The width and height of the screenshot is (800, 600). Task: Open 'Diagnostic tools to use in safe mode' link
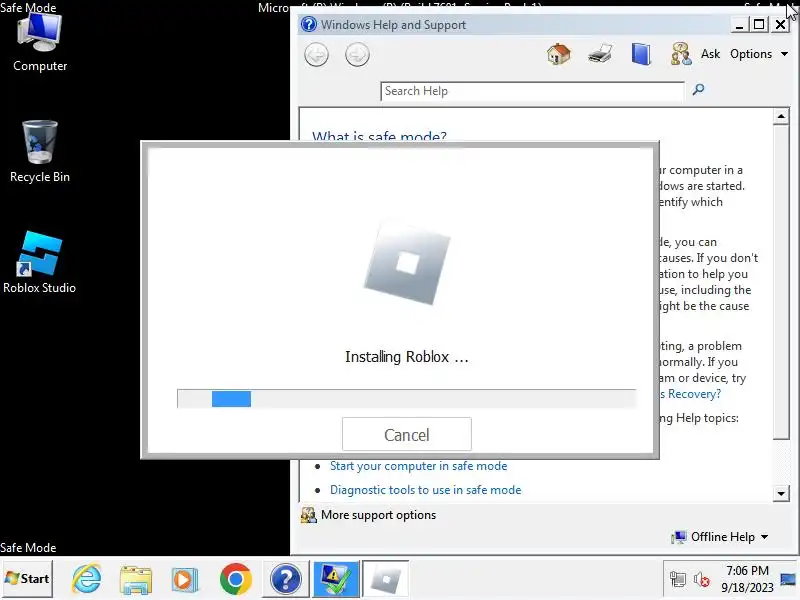[426, 490]
